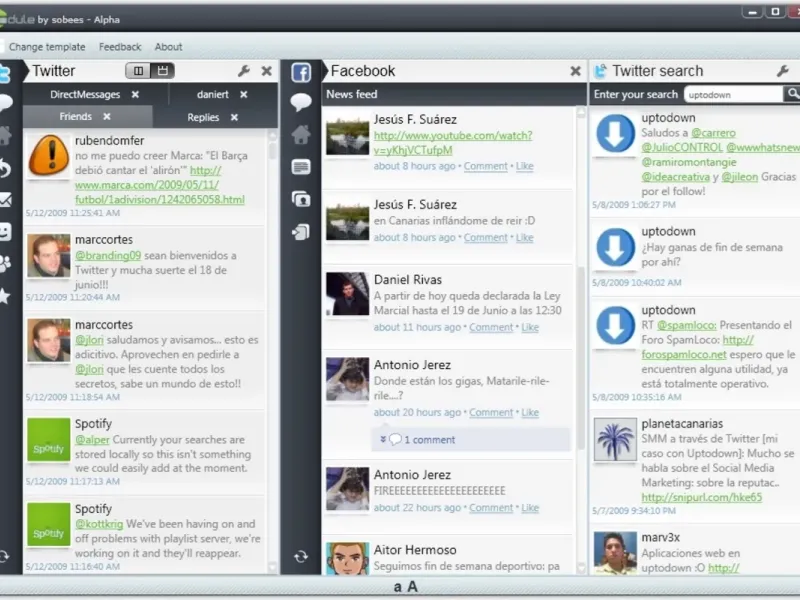The image size is (800, 600).
Task: Open the Twitter sidebar envelope messages icon
Action: coord(5,200)
